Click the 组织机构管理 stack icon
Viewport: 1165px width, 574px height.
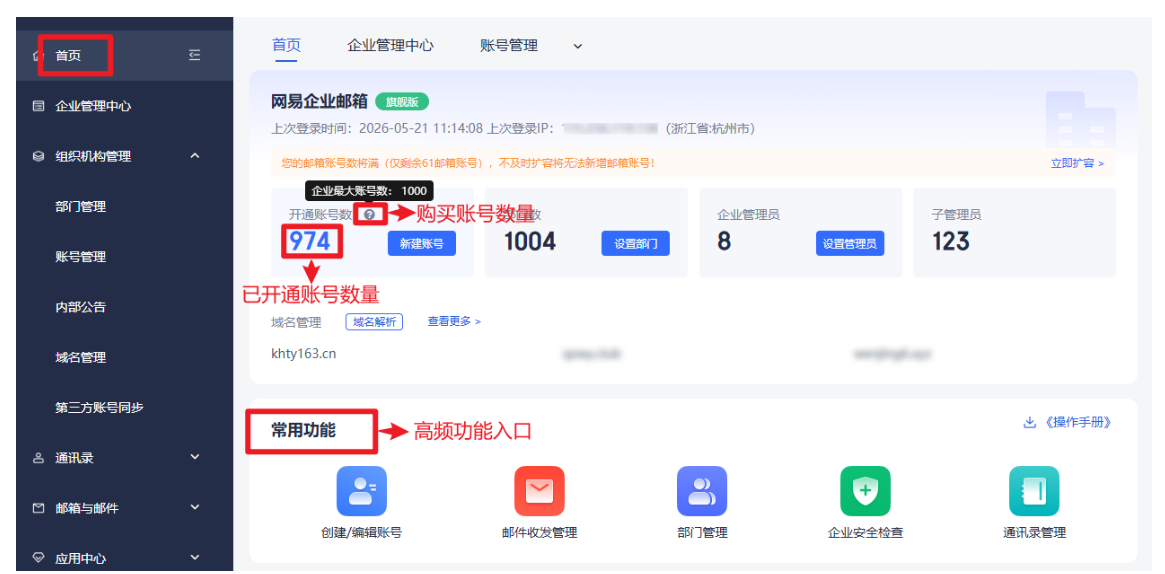click(39, 157)
